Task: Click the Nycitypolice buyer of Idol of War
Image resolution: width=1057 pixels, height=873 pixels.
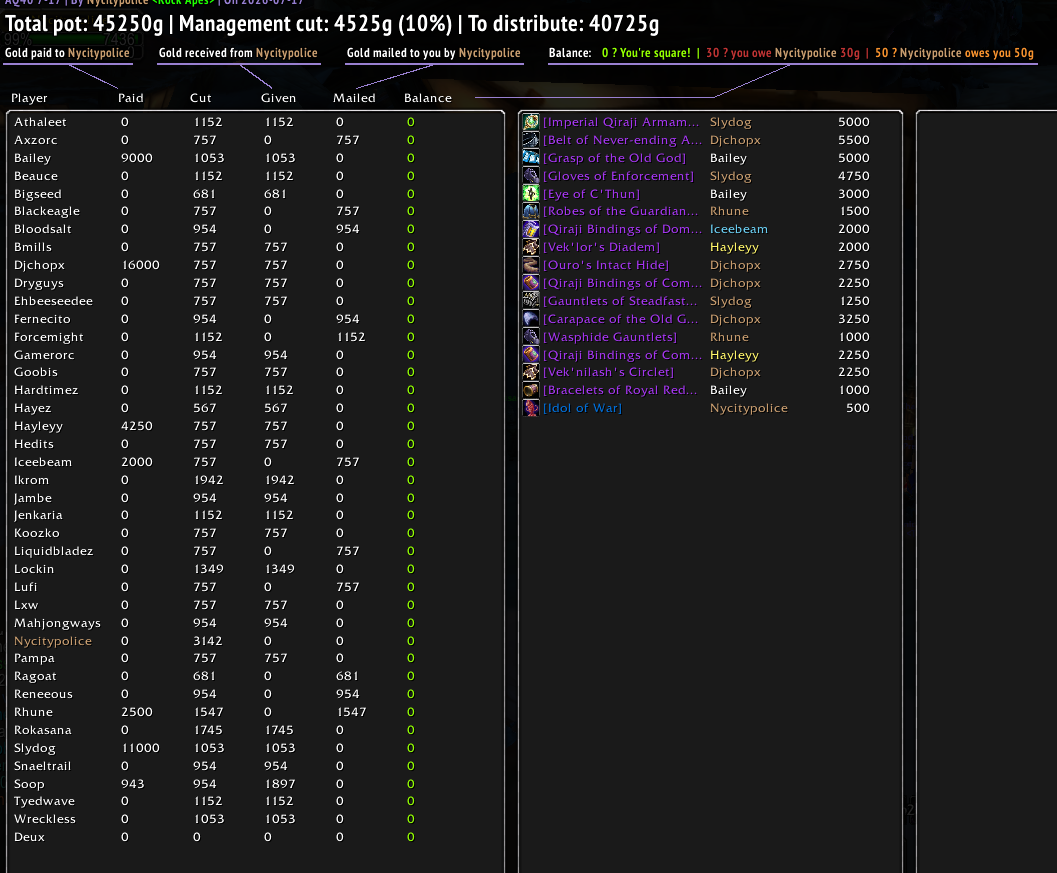Action: 748,408
